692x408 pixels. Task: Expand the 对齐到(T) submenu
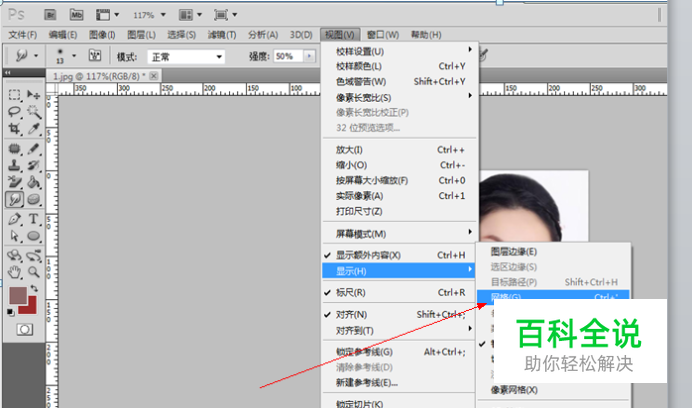399,330
